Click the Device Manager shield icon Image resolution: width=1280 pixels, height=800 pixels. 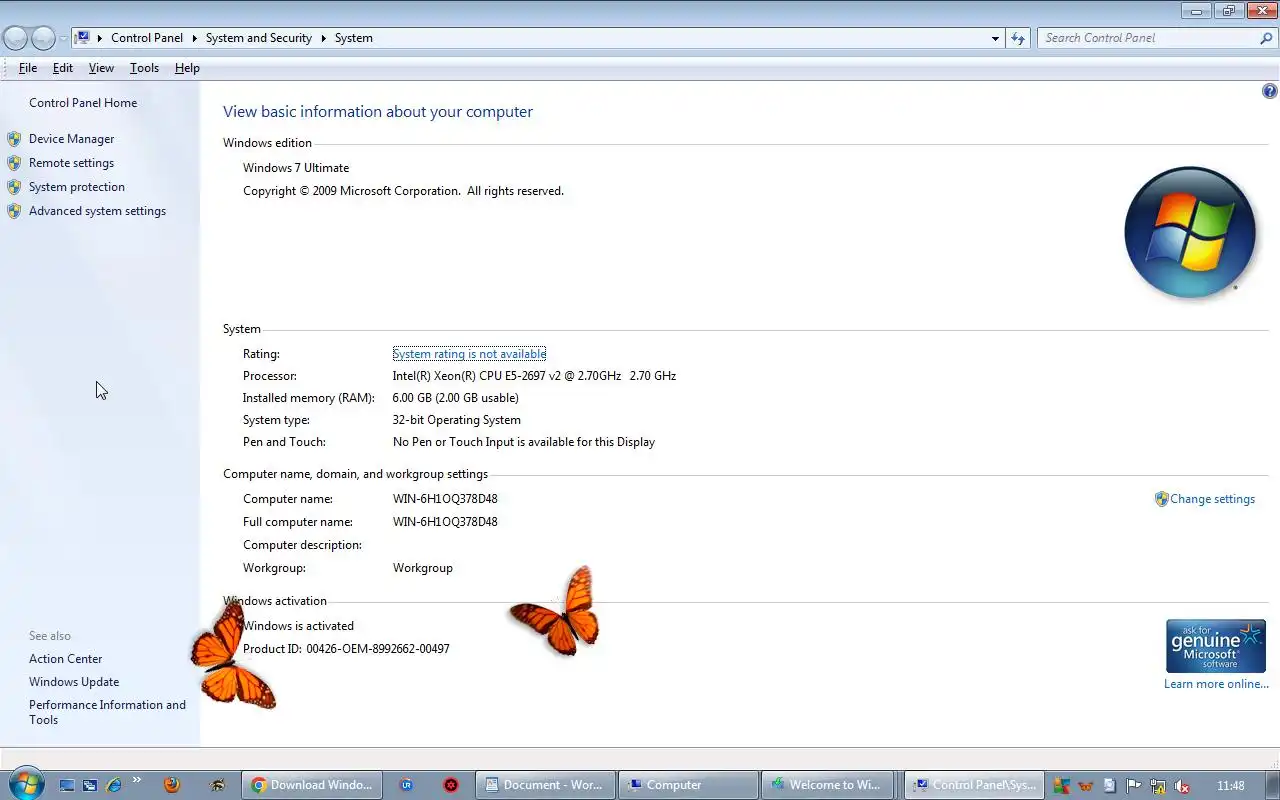pos(14,139)
